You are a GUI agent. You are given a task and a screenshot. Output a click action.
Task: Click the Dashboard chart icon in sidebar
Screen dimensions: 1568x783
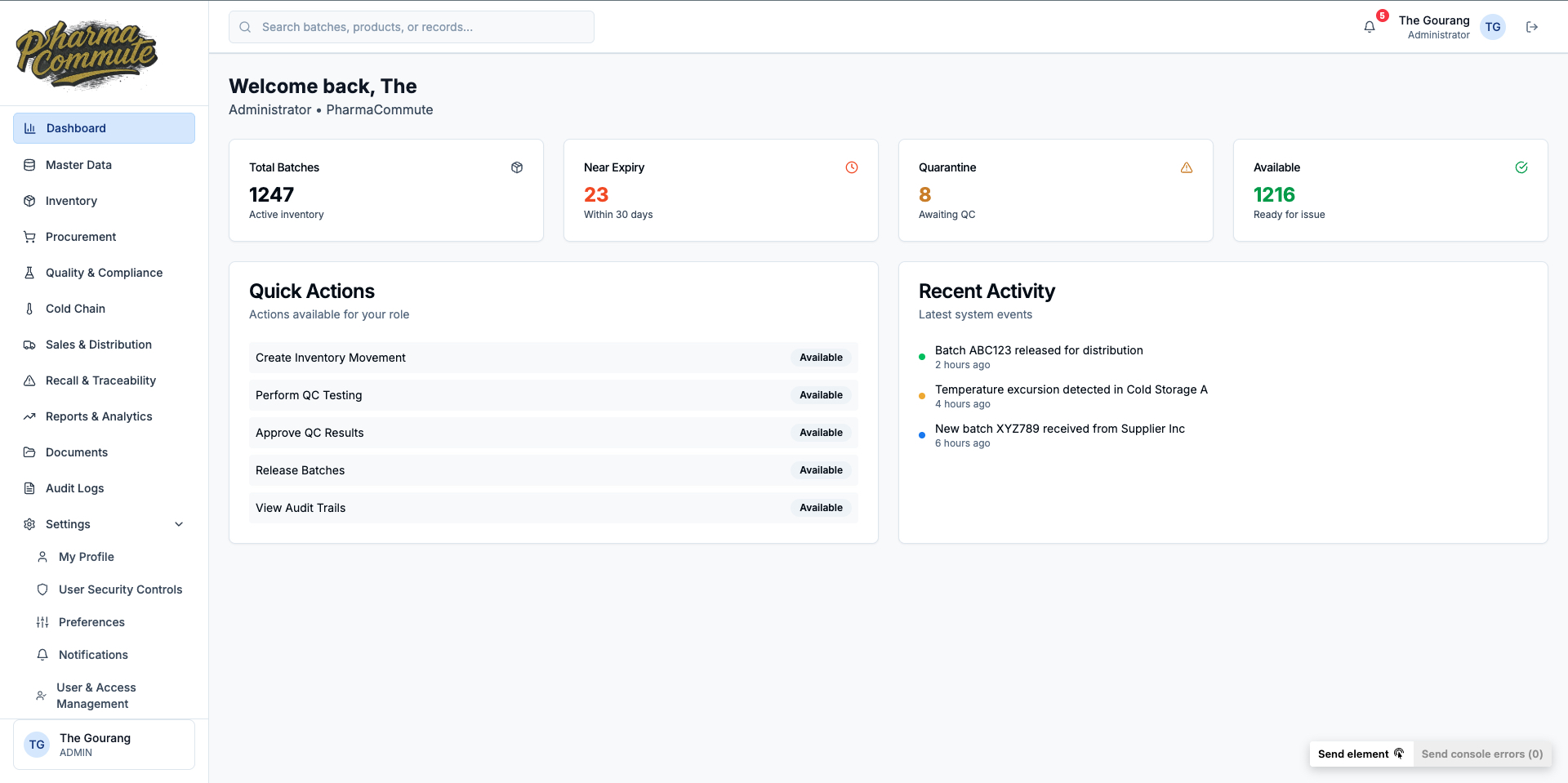30,128
